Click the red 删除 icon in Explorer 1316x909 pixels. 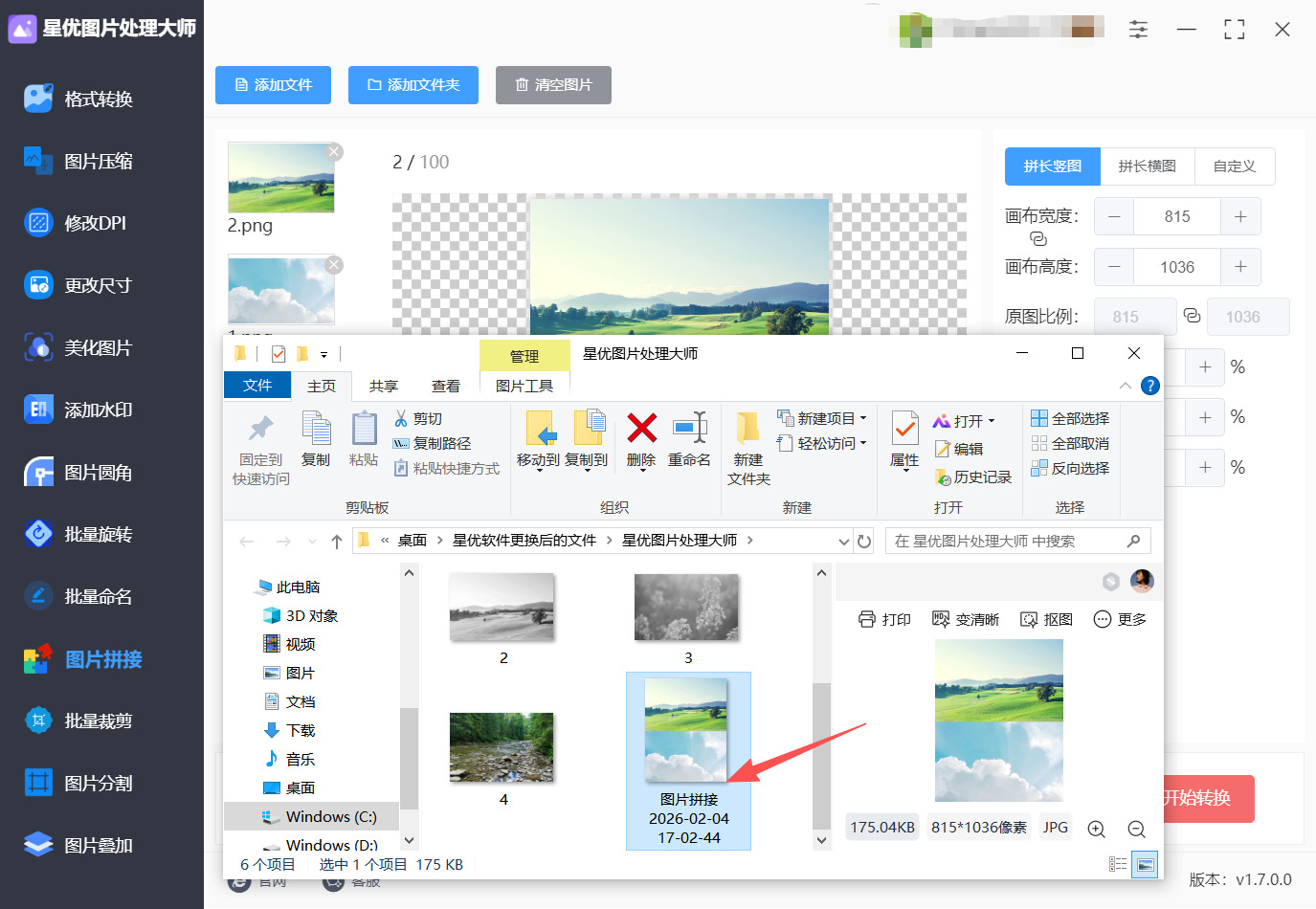pos(641,428)
